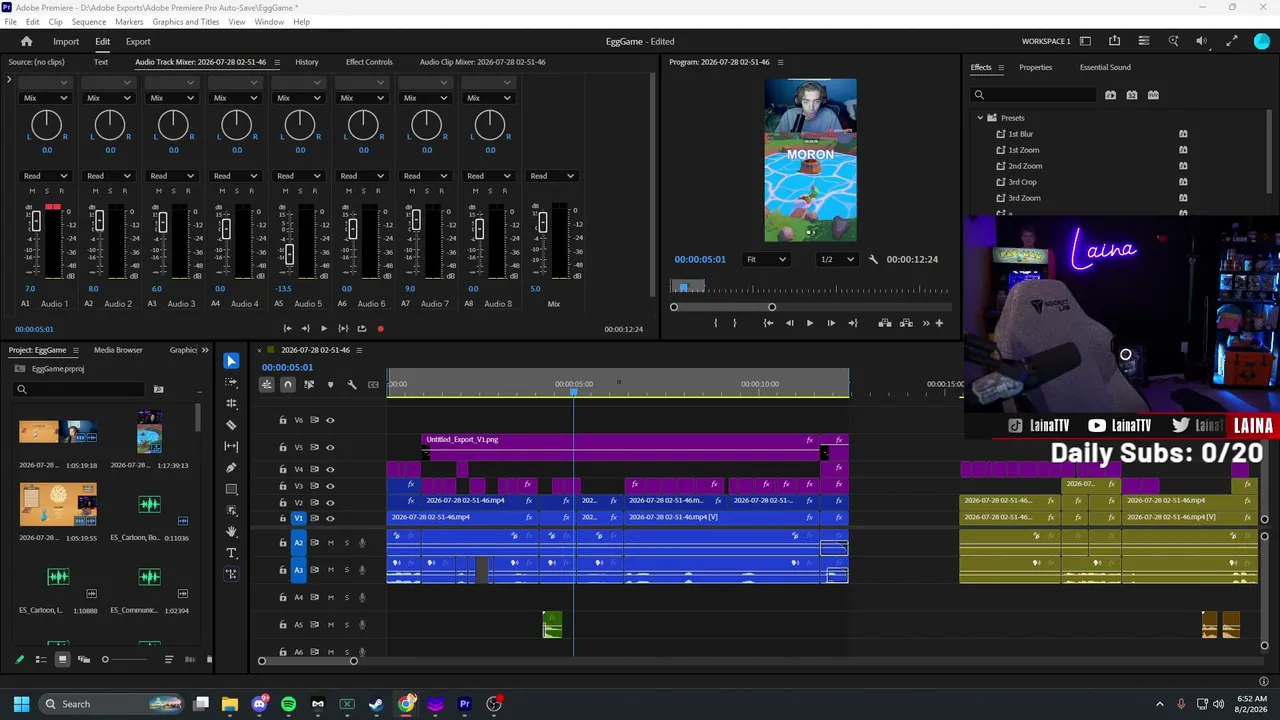This screenshot has width=1280, height=720.
Task: Select the Untitled_Export_V1.png clip
Action: coord(620,446)
